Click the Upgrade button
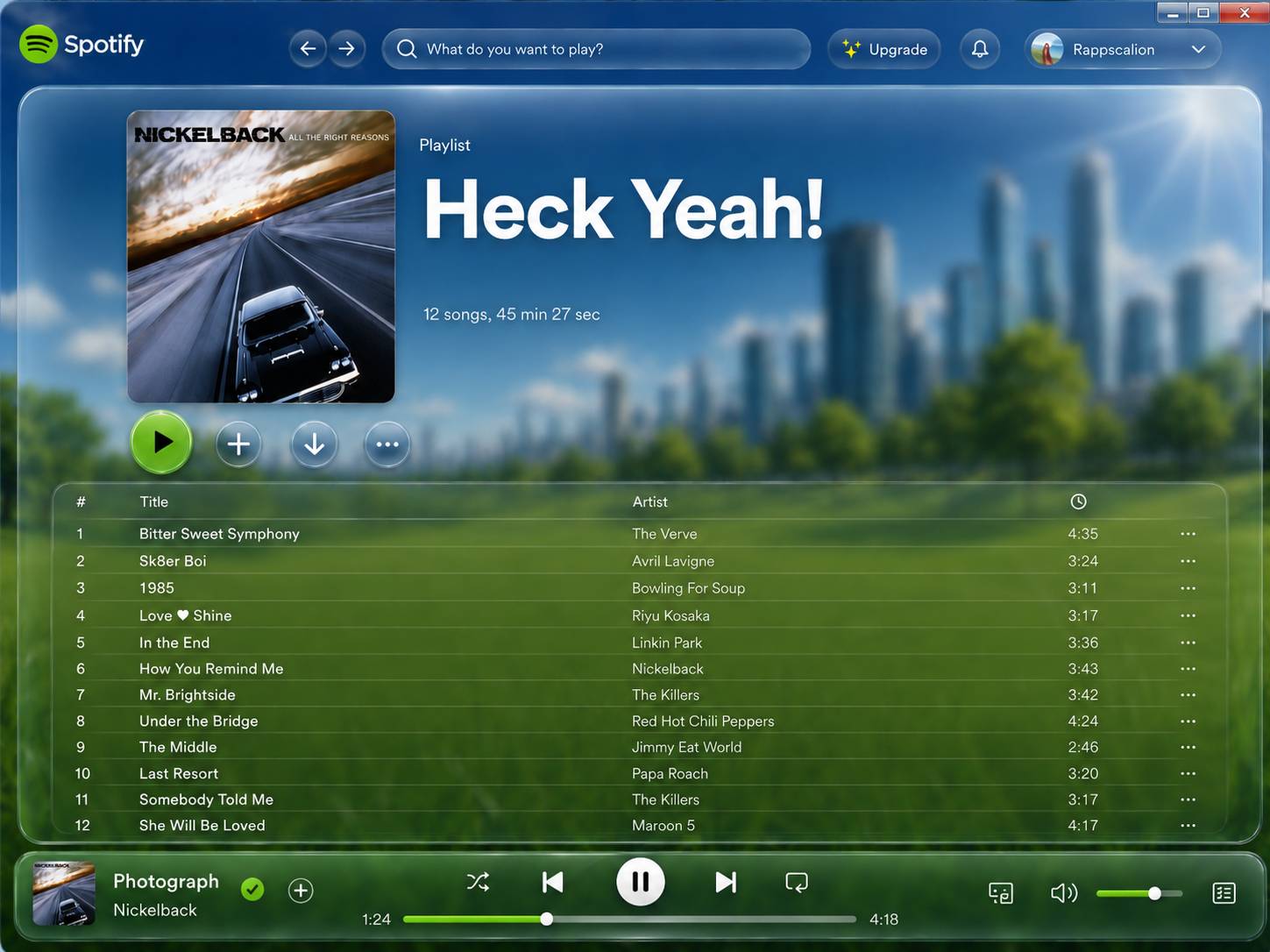The width and height of the screenshot is (1270, 952). [x=884, y=49]
